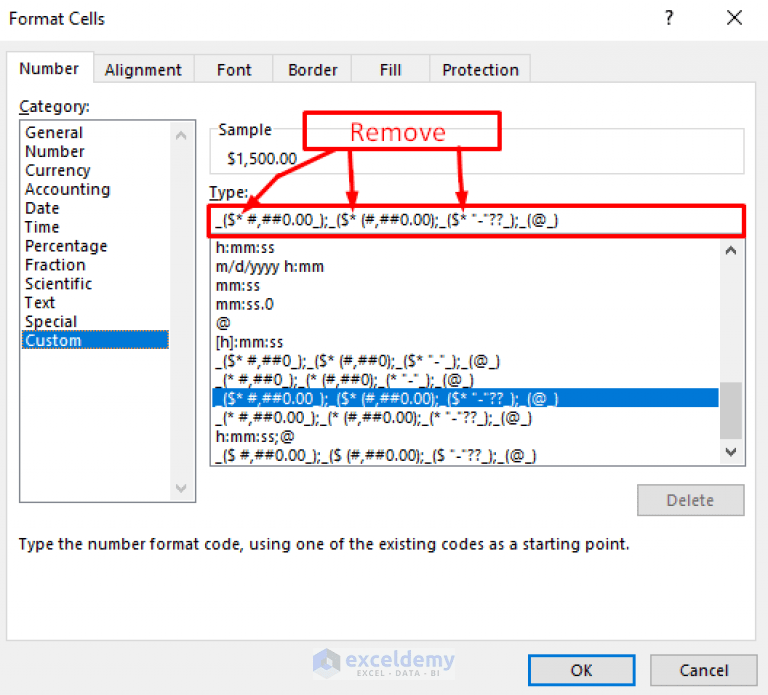
Task: Select the _(* #,##0.00_) format row
Action: tap(465, 418)
